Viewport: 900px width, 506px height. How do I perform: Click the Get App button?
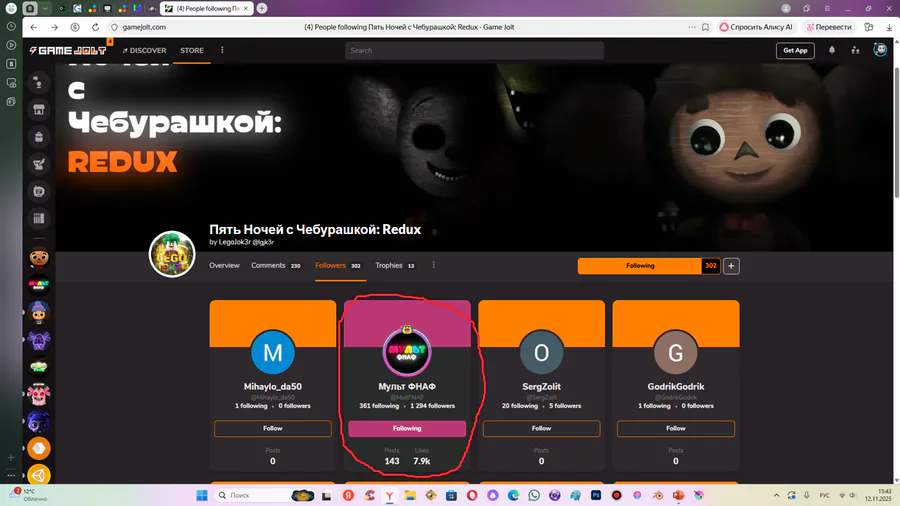[795, 50]
